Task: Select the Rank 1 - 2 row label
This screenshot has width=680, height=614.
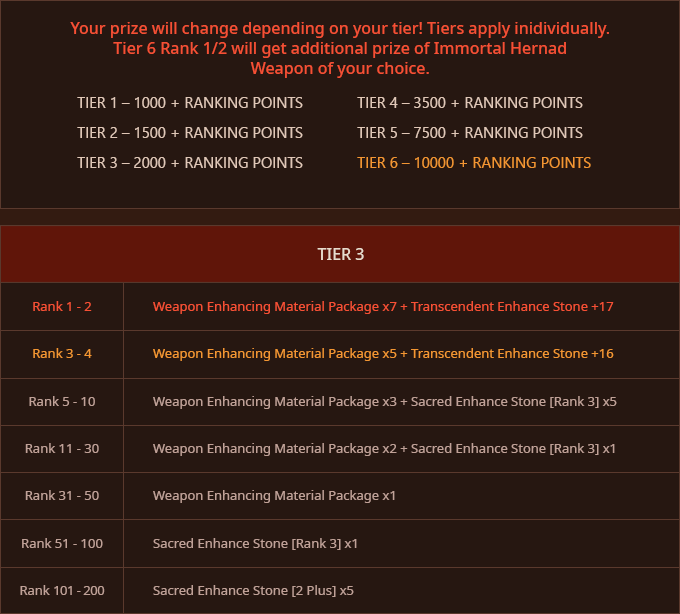Action: [62, 306]
